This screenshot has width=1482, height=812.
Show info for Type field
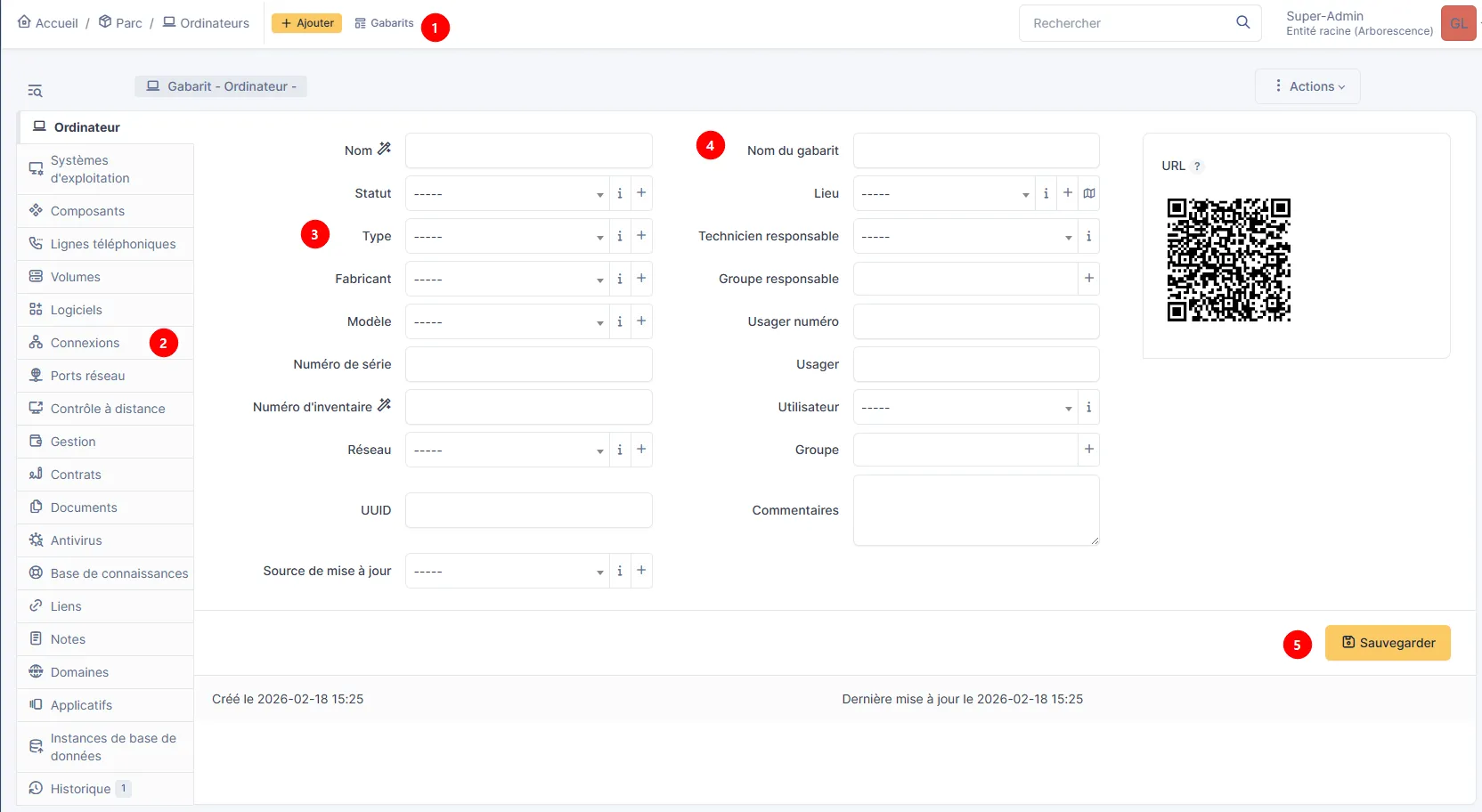620,236
